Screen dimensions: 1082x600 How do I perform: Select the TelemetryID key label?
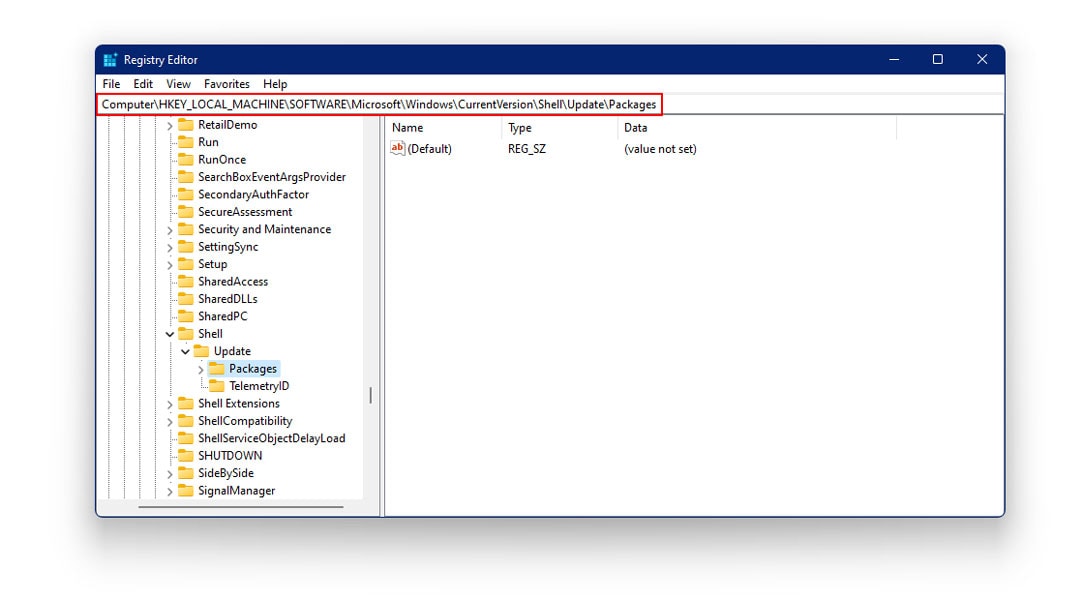coord(259,386)
